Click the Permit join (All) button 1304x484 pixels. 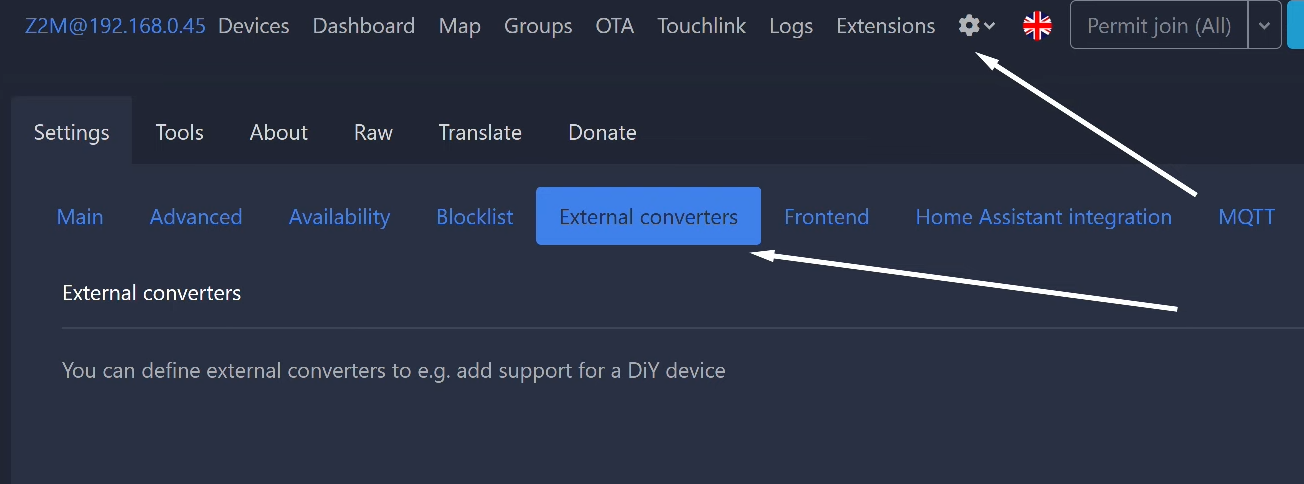coord(1159,26)
